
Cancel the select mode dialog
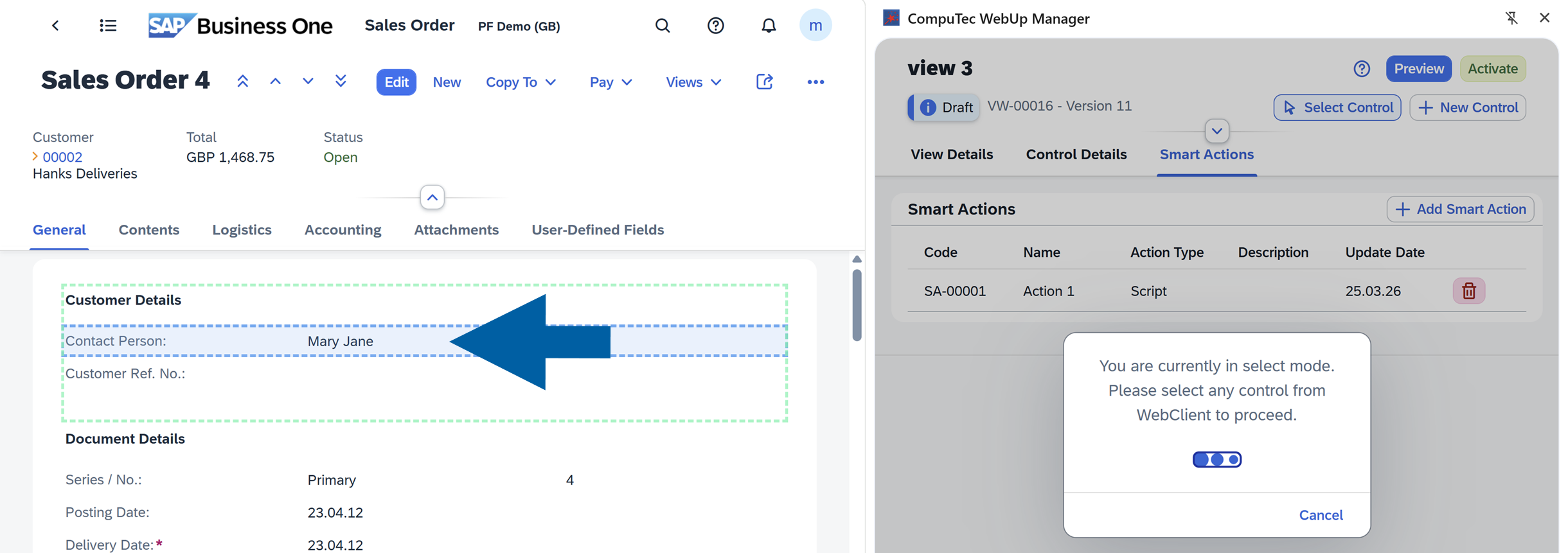(1321, 515)
